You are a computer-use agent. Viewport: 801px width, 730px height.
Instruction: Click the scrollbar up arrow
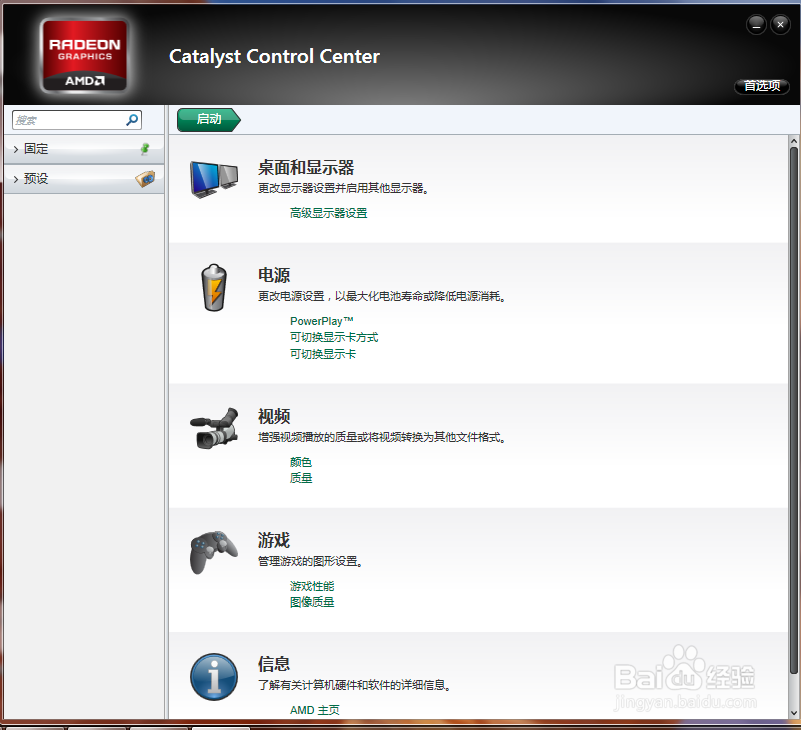pyautogui.click(x=793, y=140)
